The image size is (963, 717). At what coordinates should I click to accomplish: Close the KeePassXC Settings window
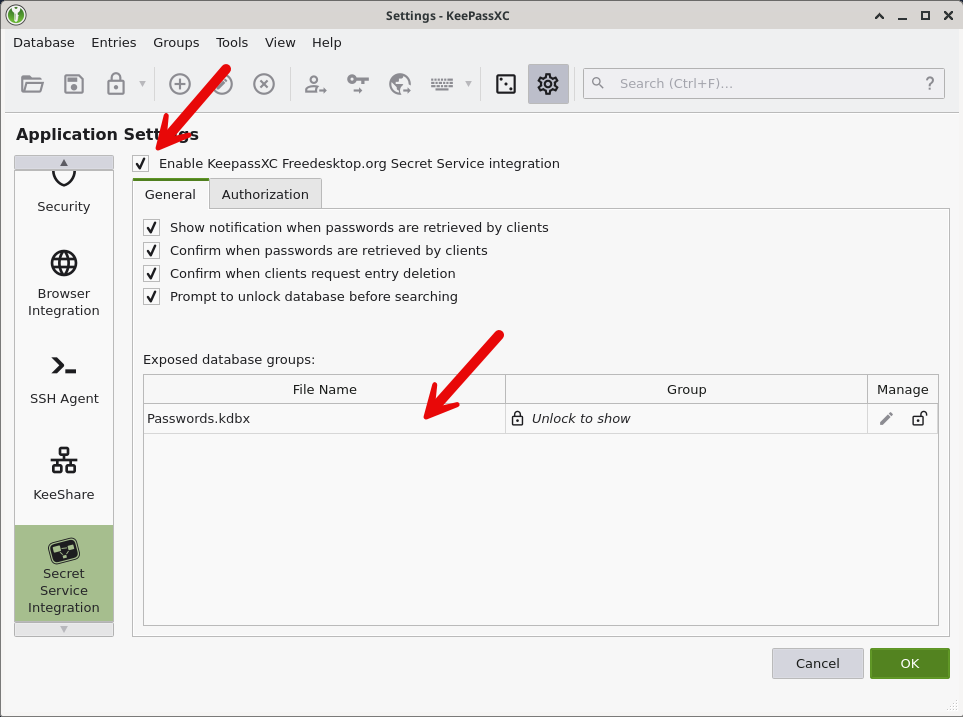[948, 16]
